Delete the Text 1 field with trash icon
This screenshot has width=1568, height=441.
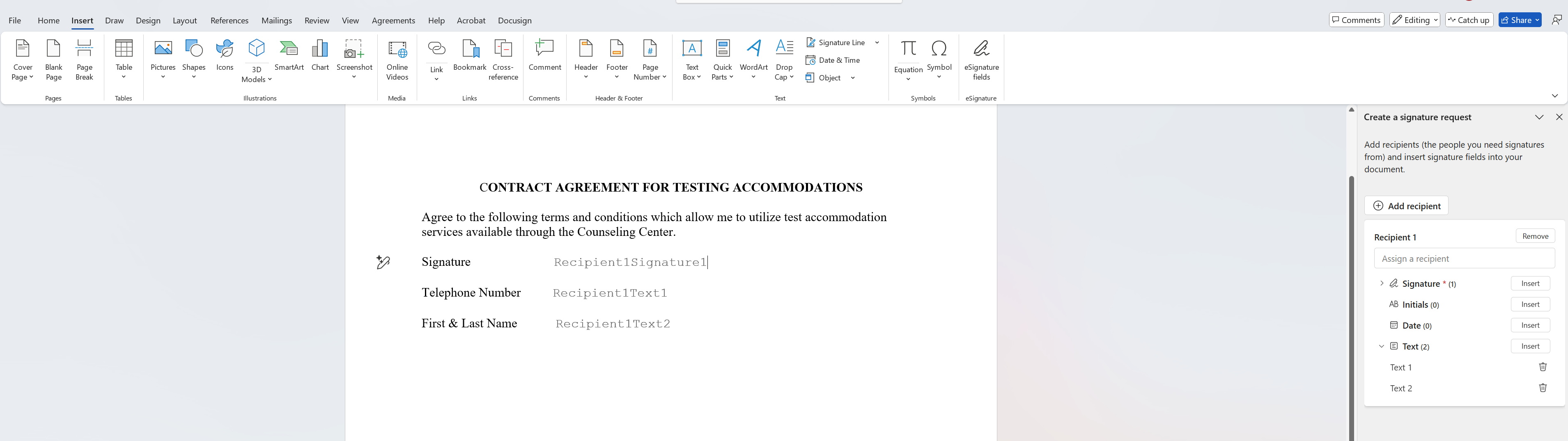click(x=1543, y=367)
